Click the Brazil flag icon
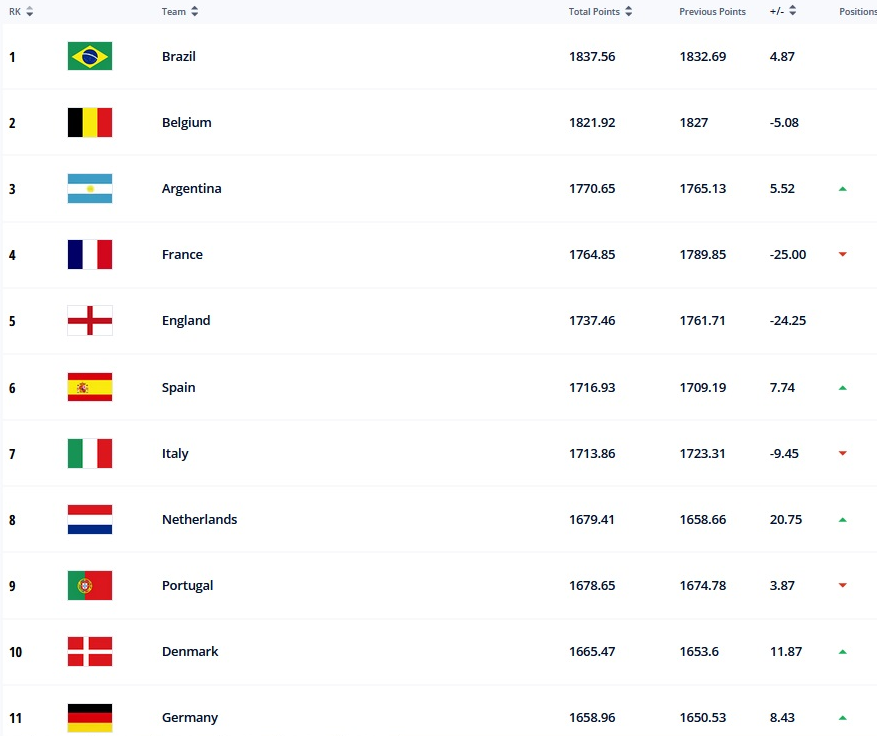The height and width of the screenshot is (736, 877). [90, 56]
